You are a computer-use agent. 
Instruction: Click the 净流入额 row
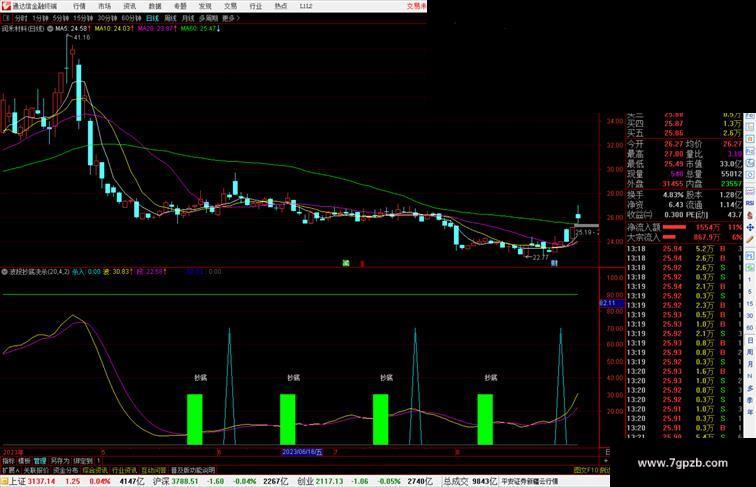684,227
